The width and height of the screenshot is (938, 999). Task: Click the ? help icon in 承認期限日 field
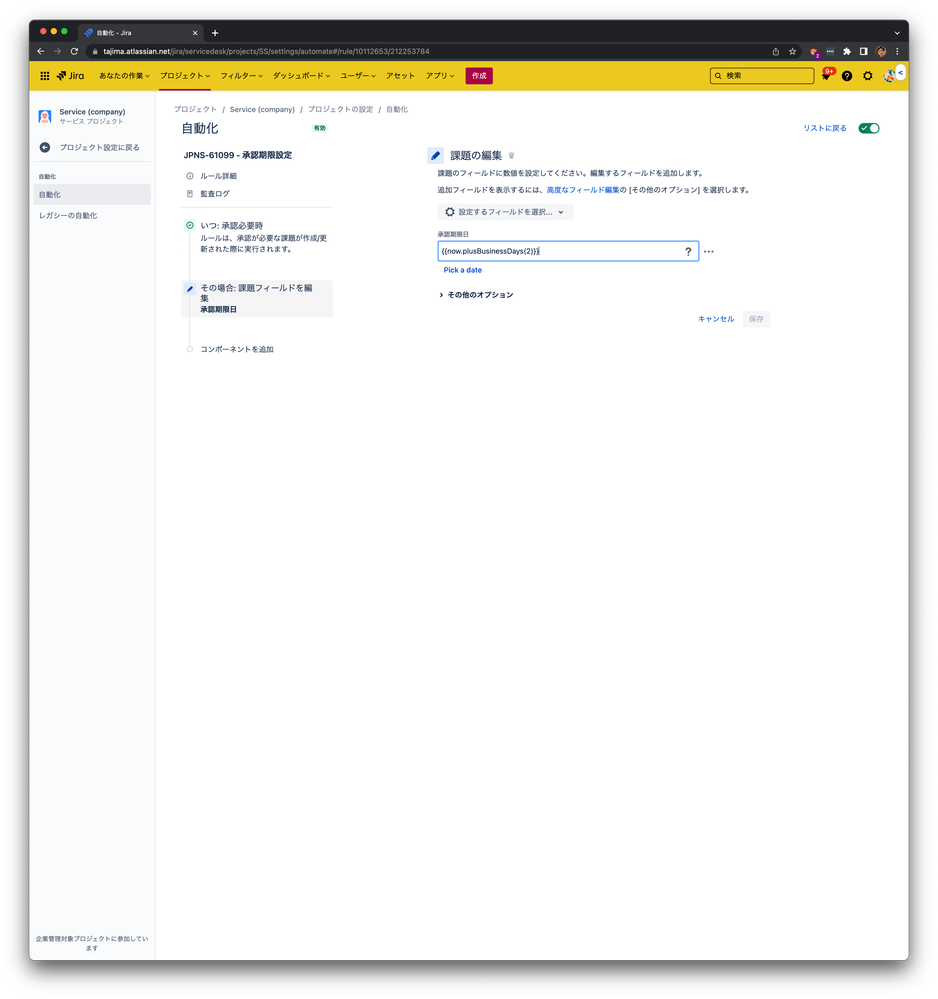(689, 251)
